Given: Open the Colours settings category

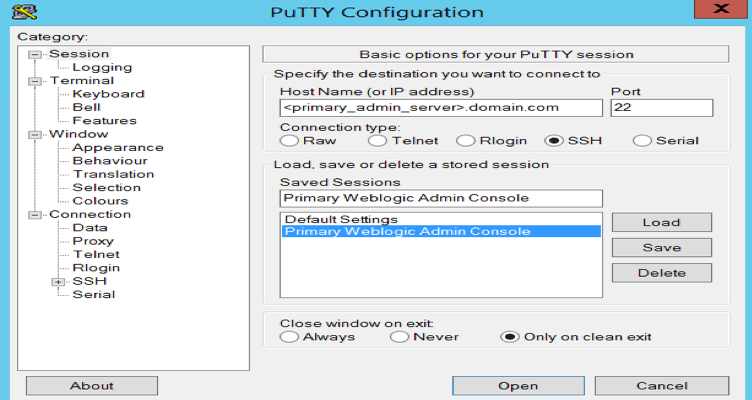Looking at the screenshot, I should click(100, 201).
